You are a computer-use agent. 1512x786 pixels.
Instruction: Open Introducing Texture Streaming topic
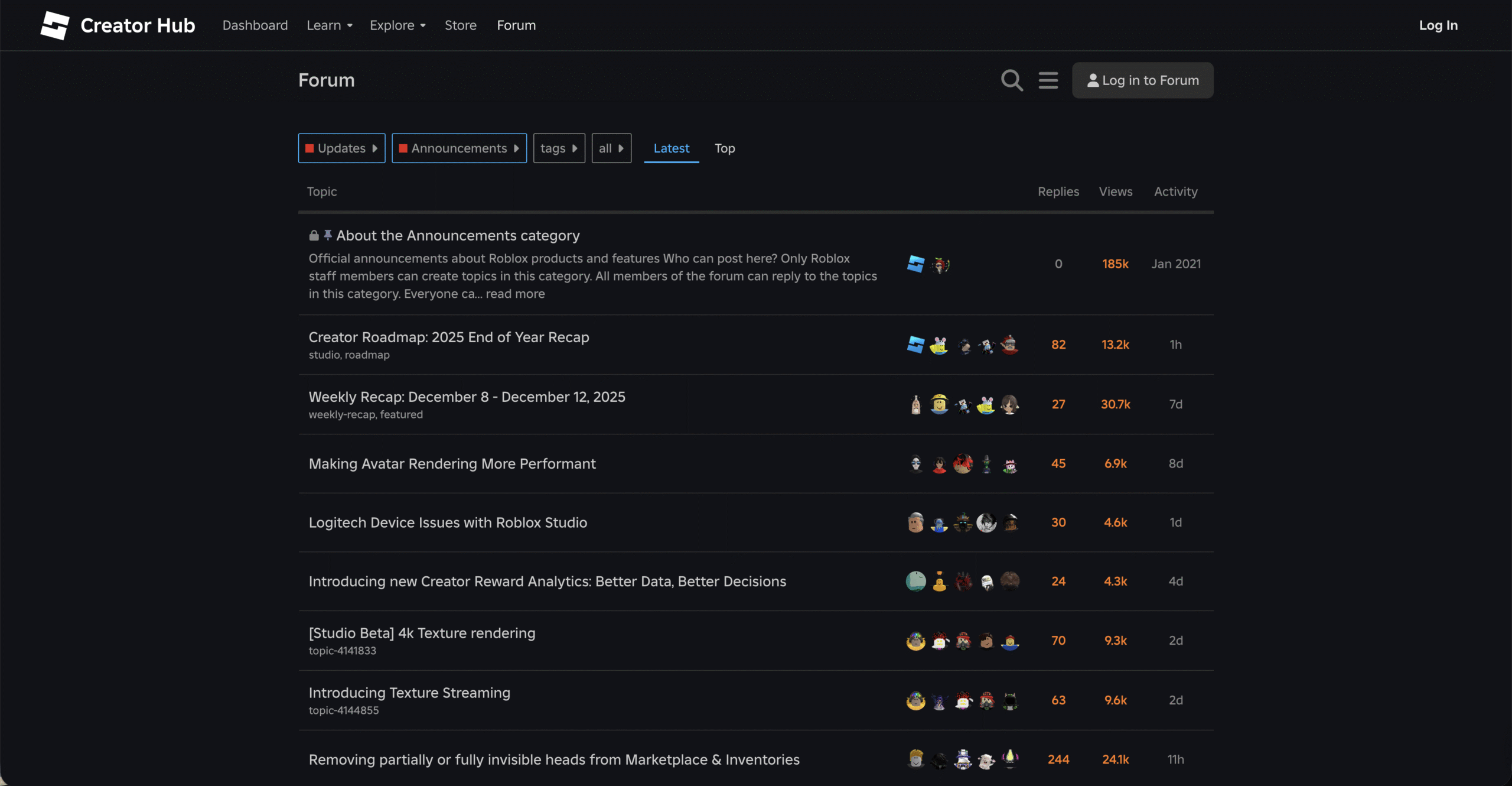click(x=409, y=693)
